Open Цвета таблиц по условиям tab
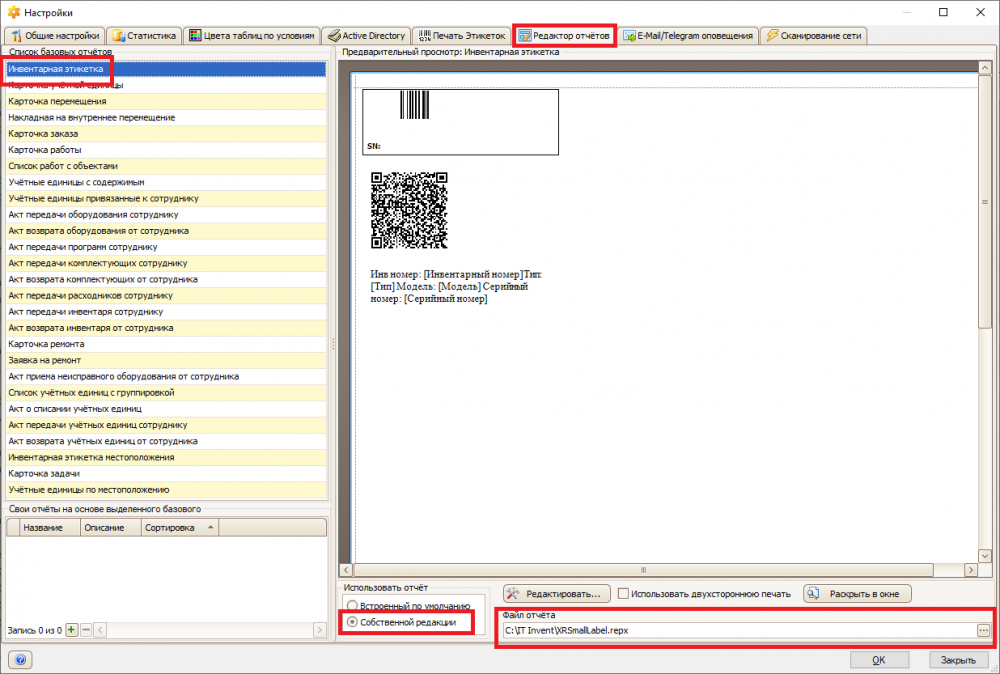1000x674 pixels. (252, 36)
